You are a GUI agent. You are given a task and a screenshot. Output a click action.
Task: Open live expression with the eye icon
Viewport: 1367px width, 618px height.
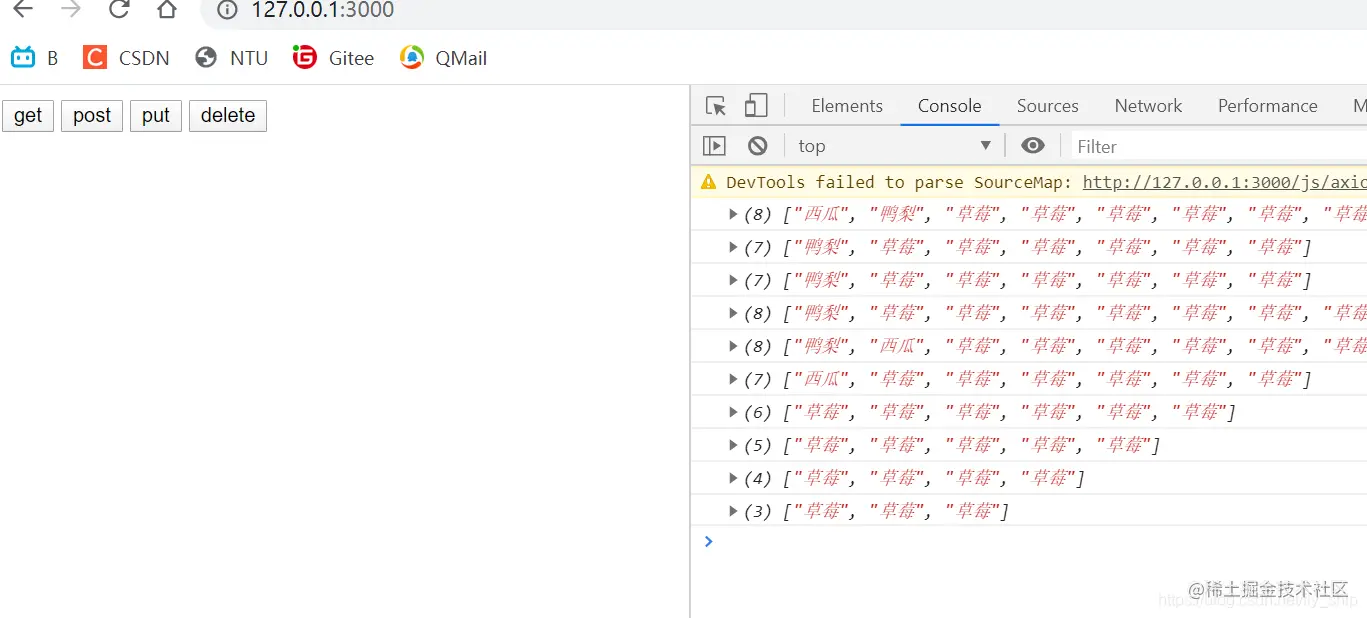click(x=1033, y=146)
